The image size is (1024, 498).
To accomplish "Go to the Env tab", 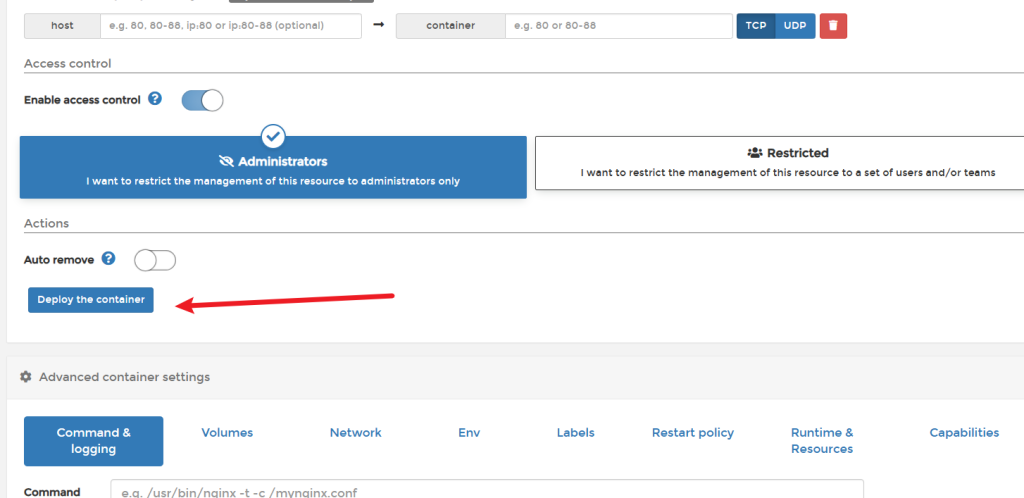I will 469,433.
